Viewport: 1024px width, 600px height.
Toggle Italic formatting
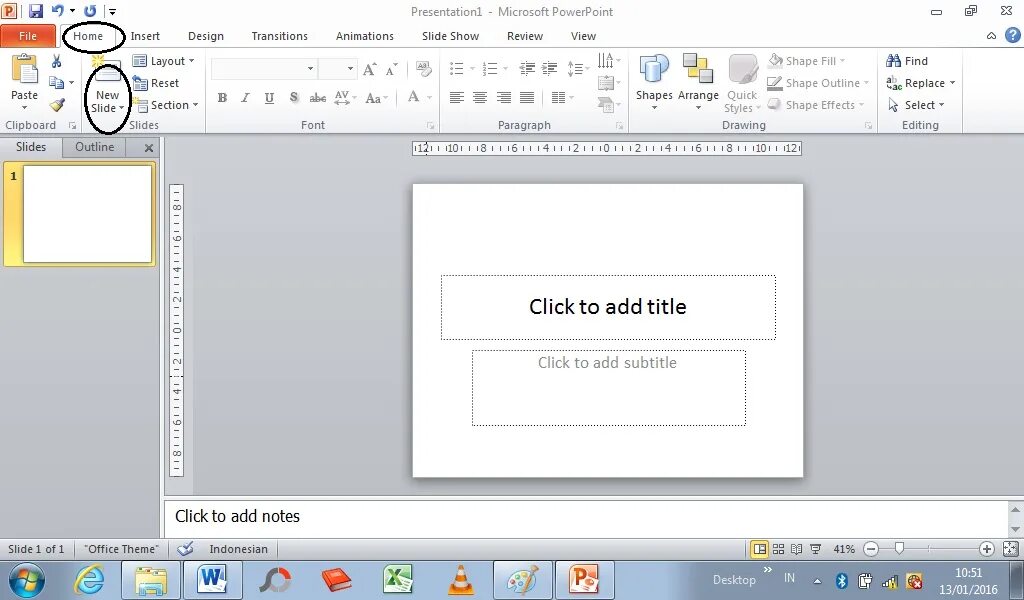click(246, 98)
